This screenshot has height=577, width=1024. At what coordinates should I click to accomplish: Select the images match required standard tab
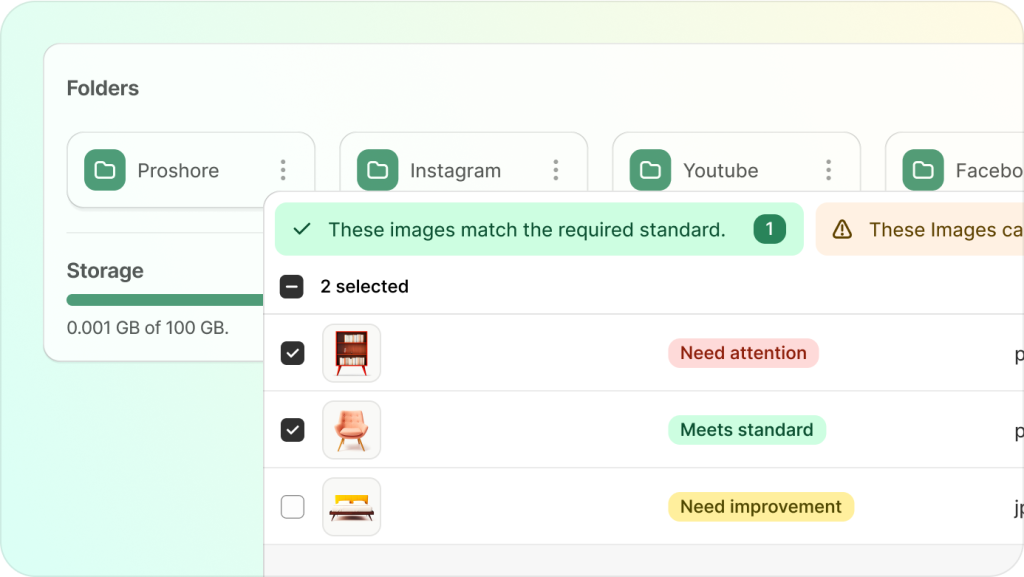point(526,230)
